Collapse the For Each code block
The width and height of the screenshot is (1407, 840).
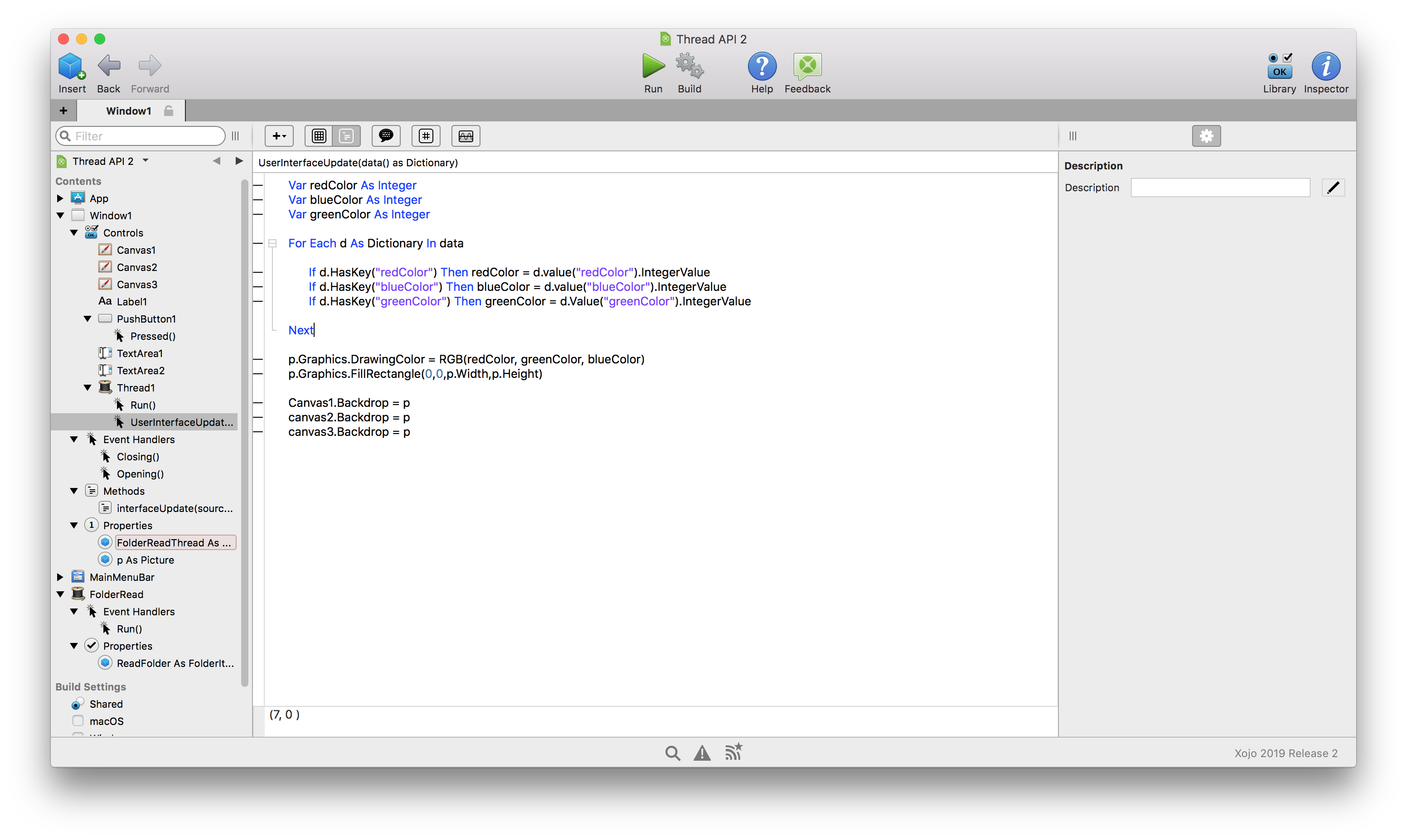[x=272, y=243]
